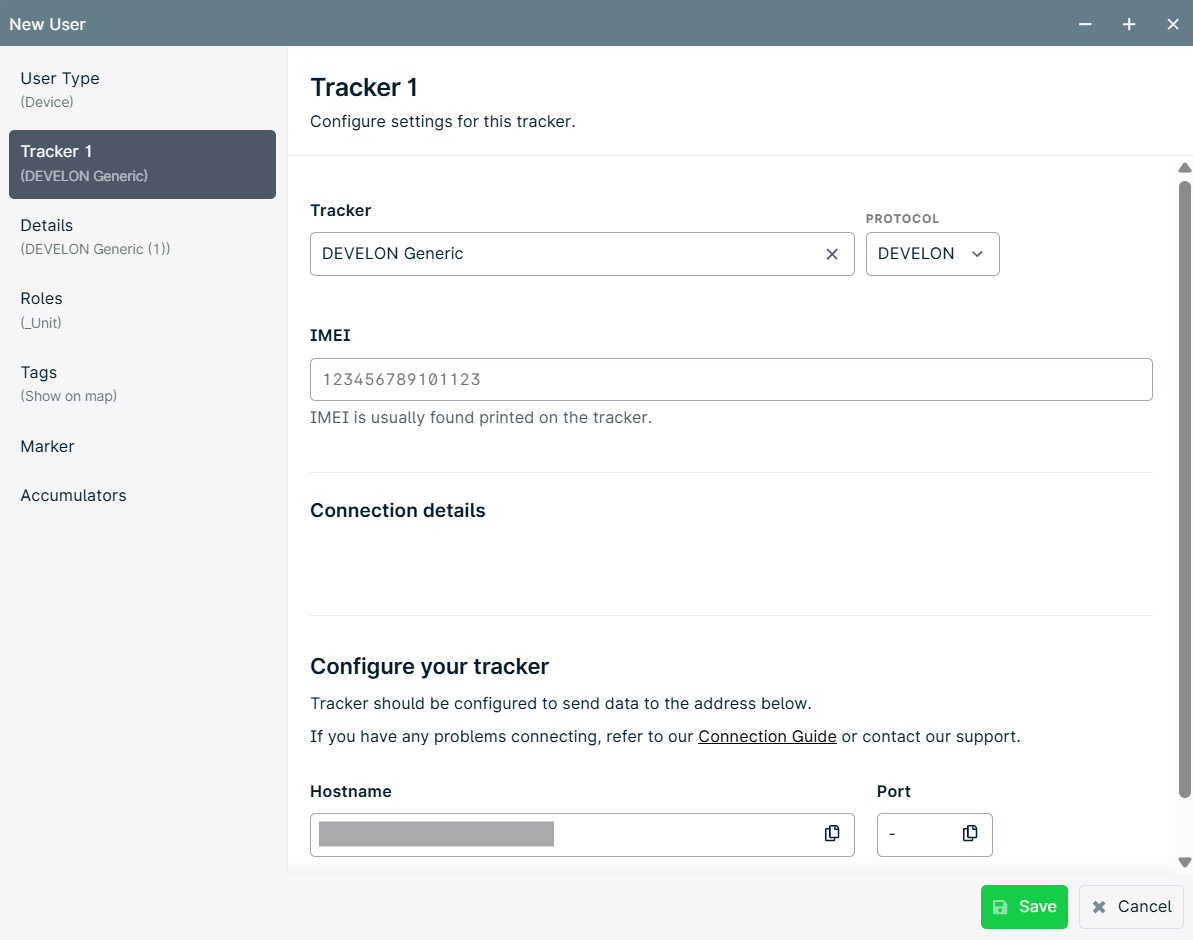Maximize the New User dialog with plus icon

point(1129,24)
